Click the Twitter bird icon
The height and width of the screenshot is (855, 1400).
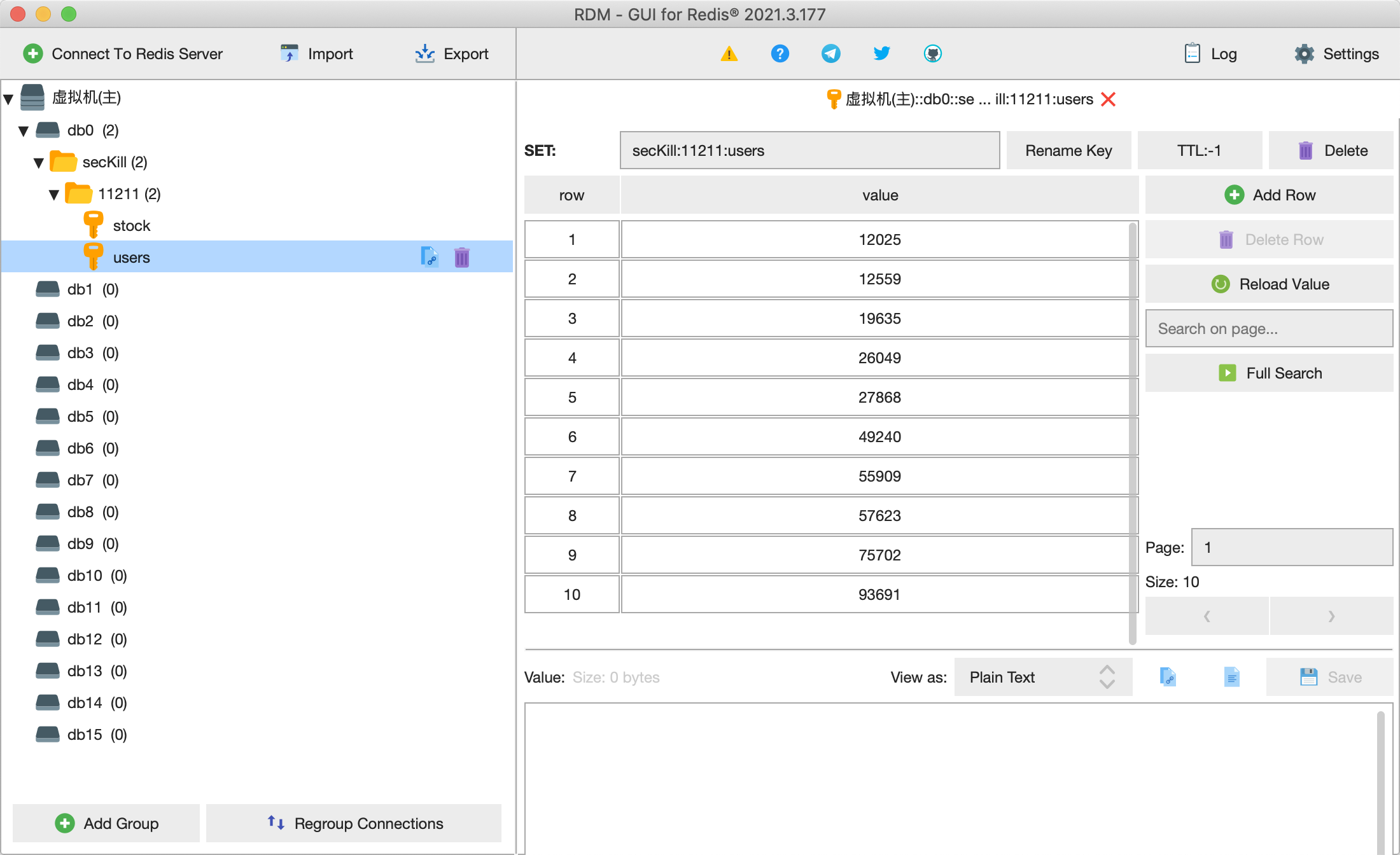point(881,54)
